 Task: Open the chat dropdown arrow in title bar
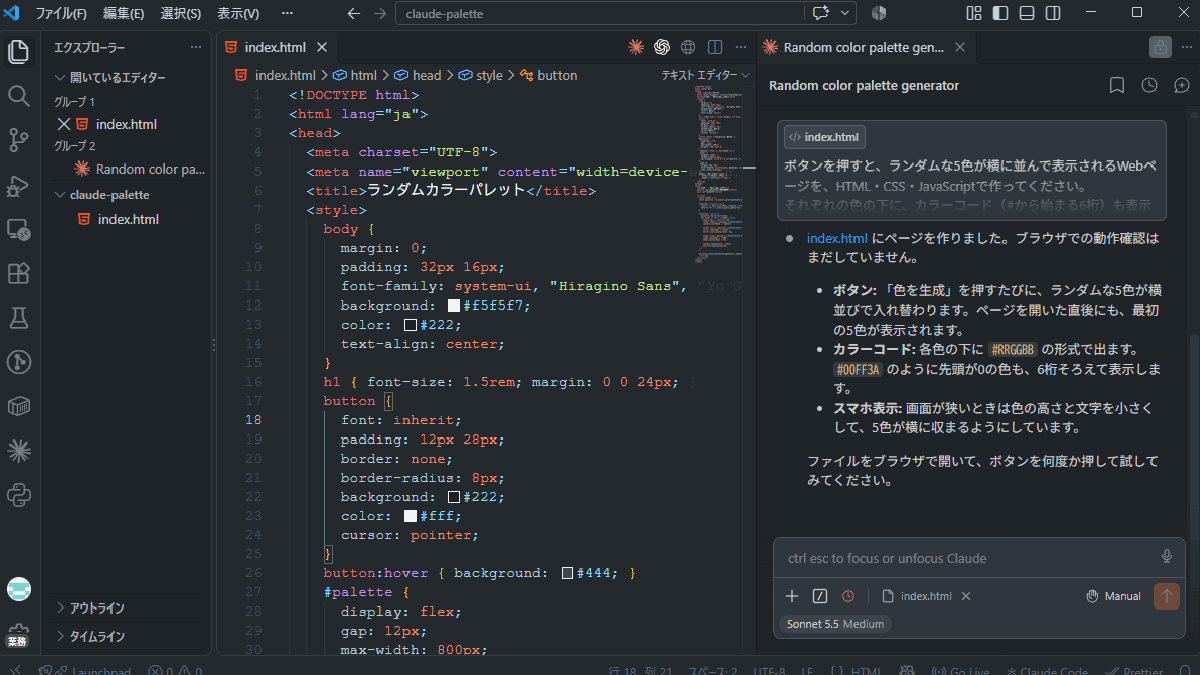click(x=847, y=13)
